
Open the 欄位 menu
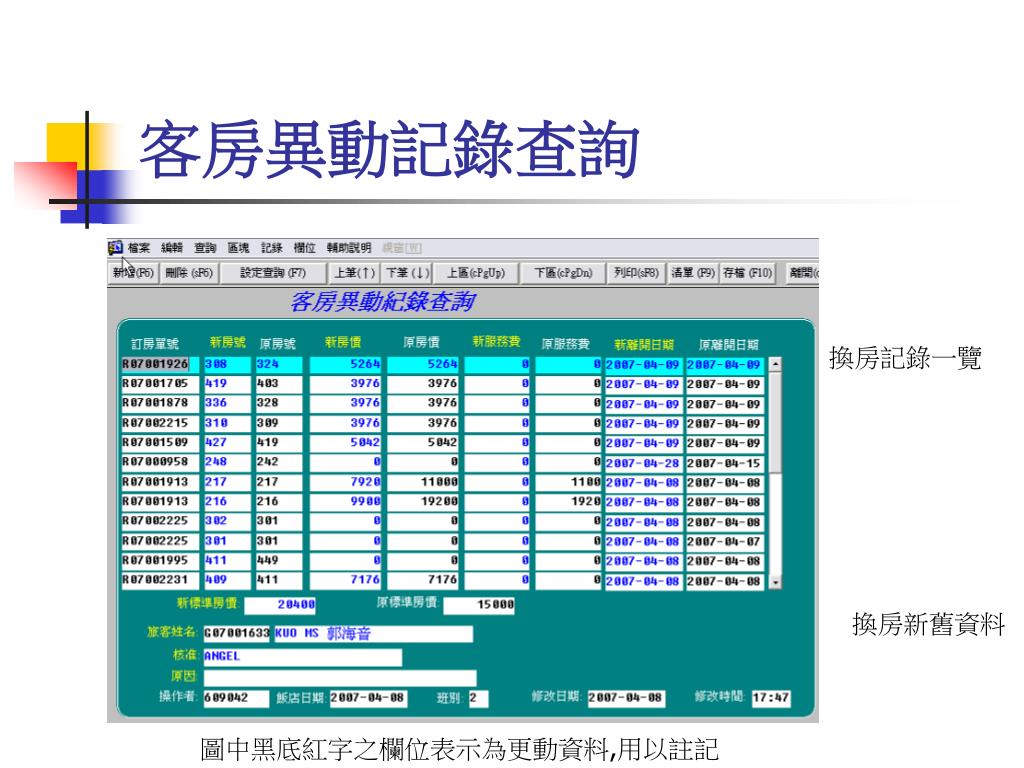coord(304,248)
